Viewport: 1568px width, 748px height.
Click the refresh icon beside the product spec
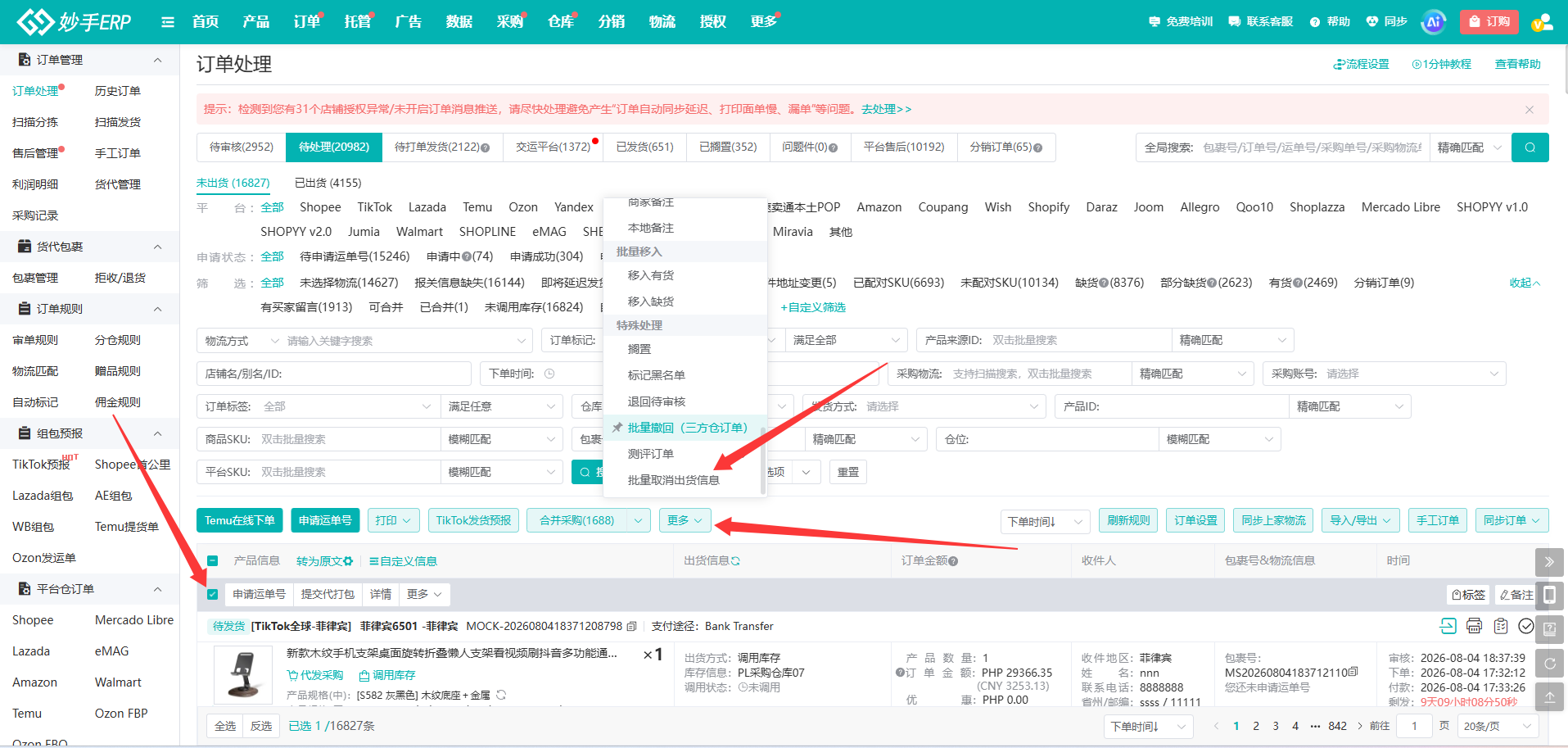[501, 695]
